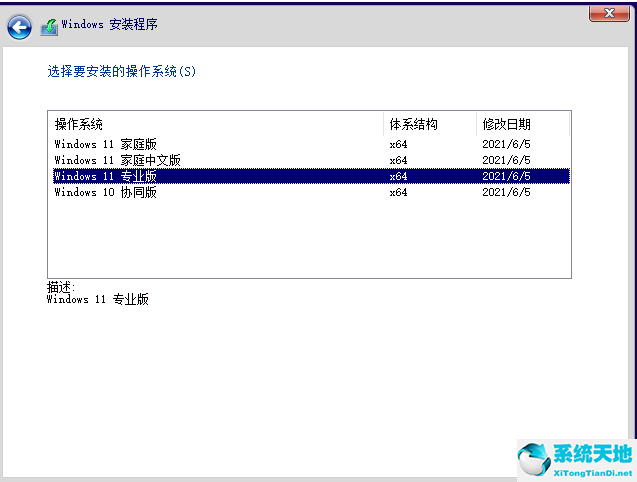Click x64 in the Windows 11 家庭版 row
Viewport: 637px width, 482px height.
point(398,145)
